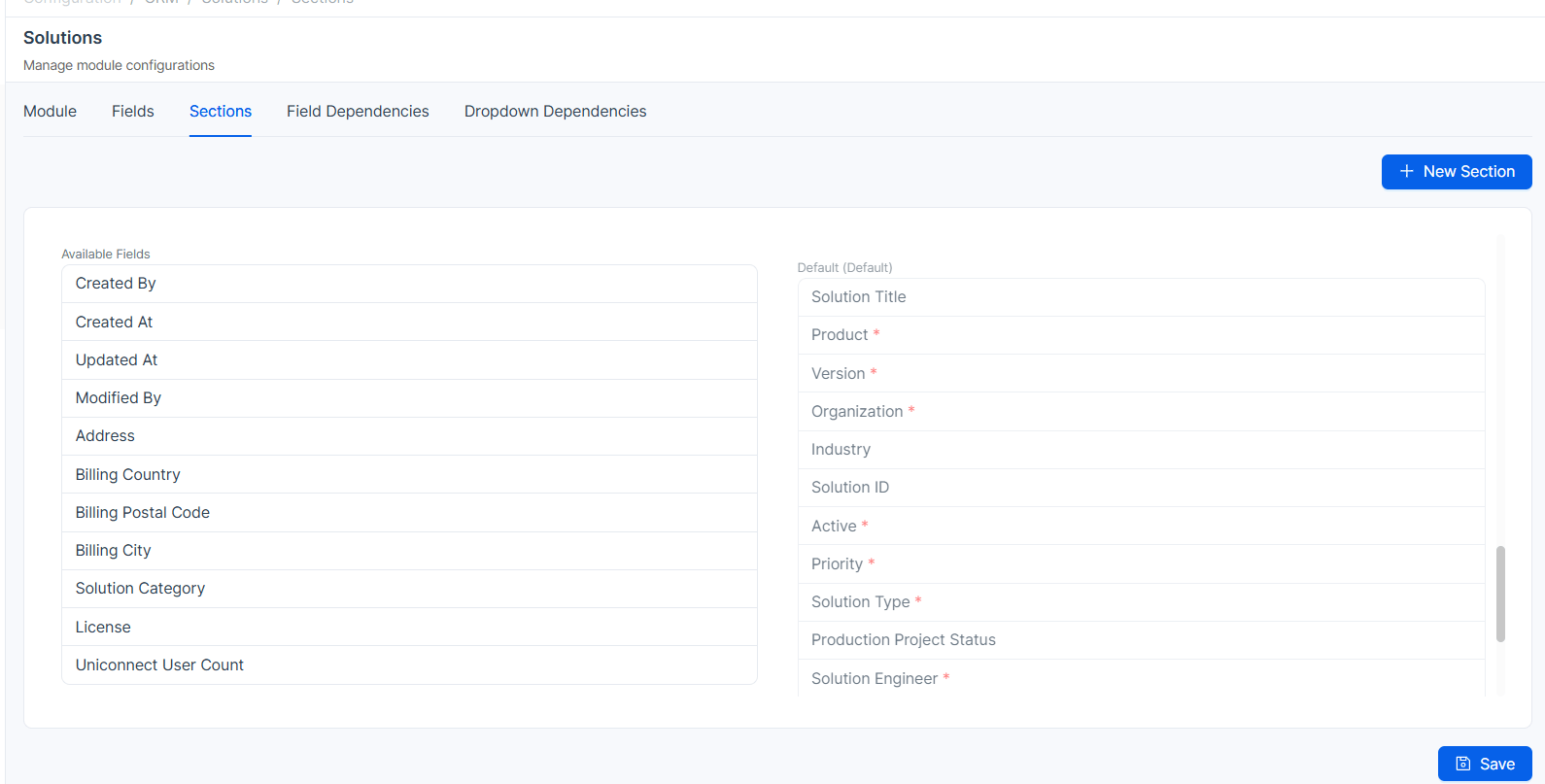Switch to the Module tab
The width and height of the screenshot is (1545, 784).
click(x=50, y=112)
